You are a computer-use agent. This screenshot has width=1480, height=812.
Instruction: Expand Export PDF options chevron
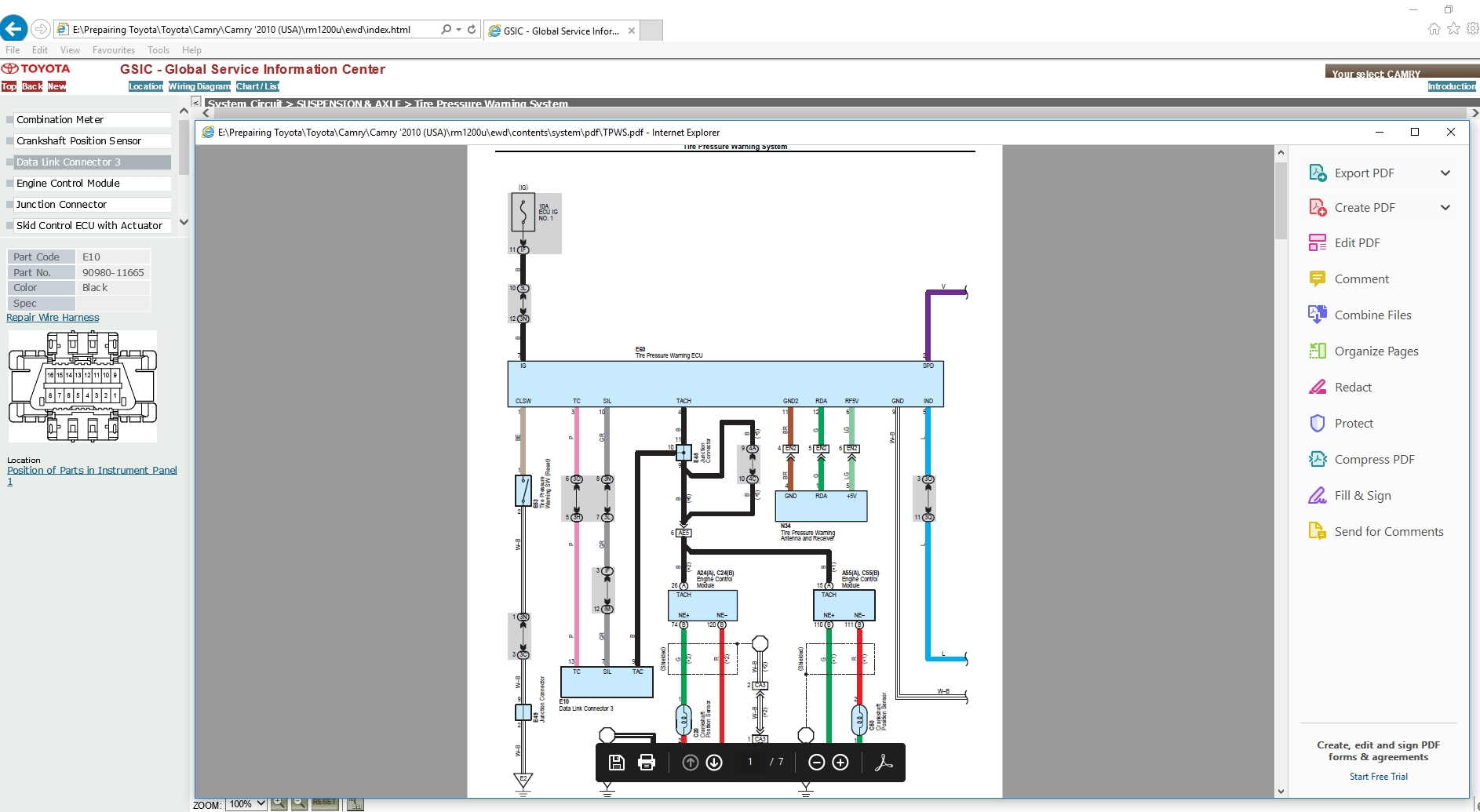(x=1445, y=173)
